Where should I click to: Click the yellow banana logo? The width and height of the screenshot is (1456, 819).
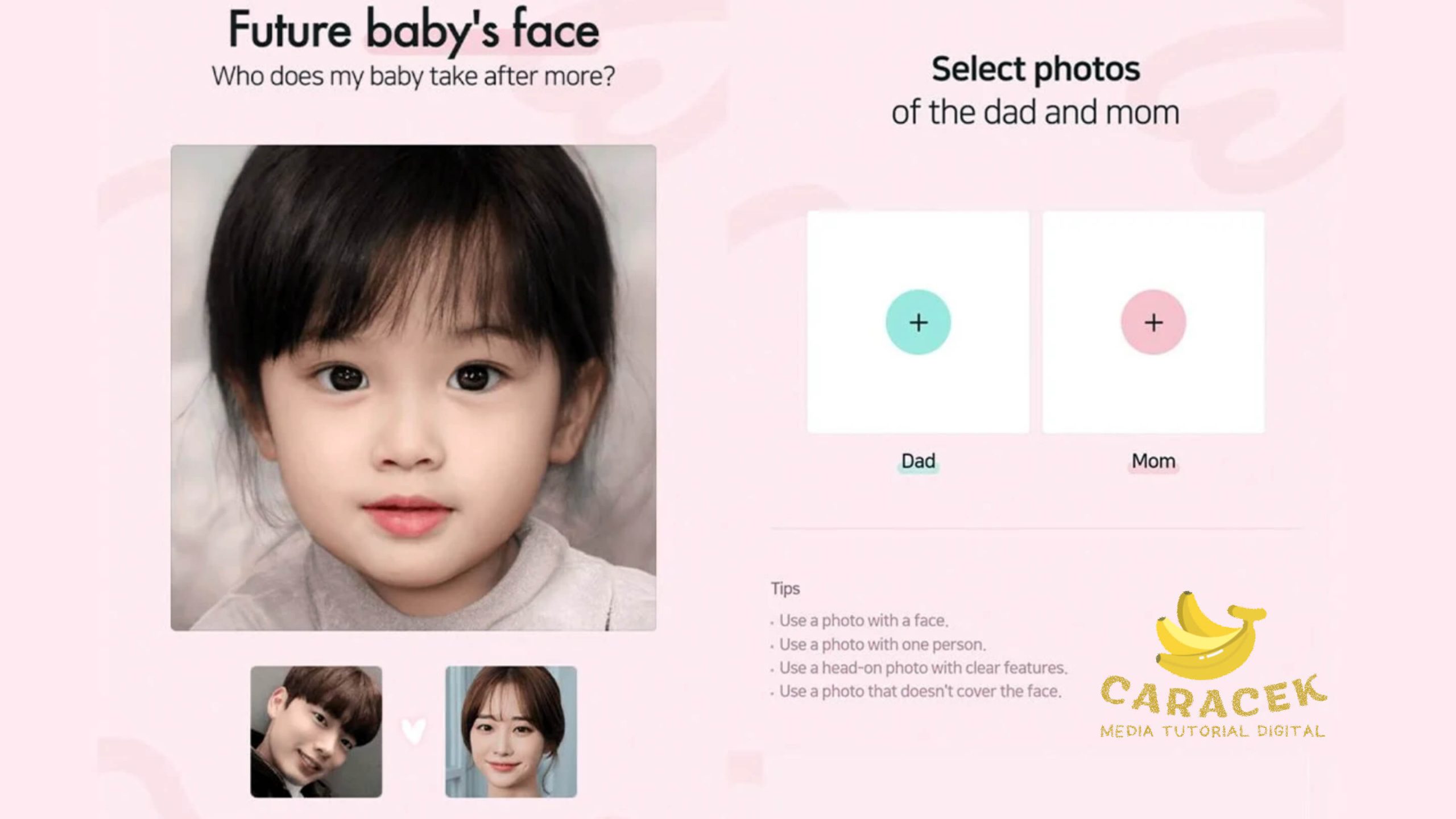[1210, 634]
